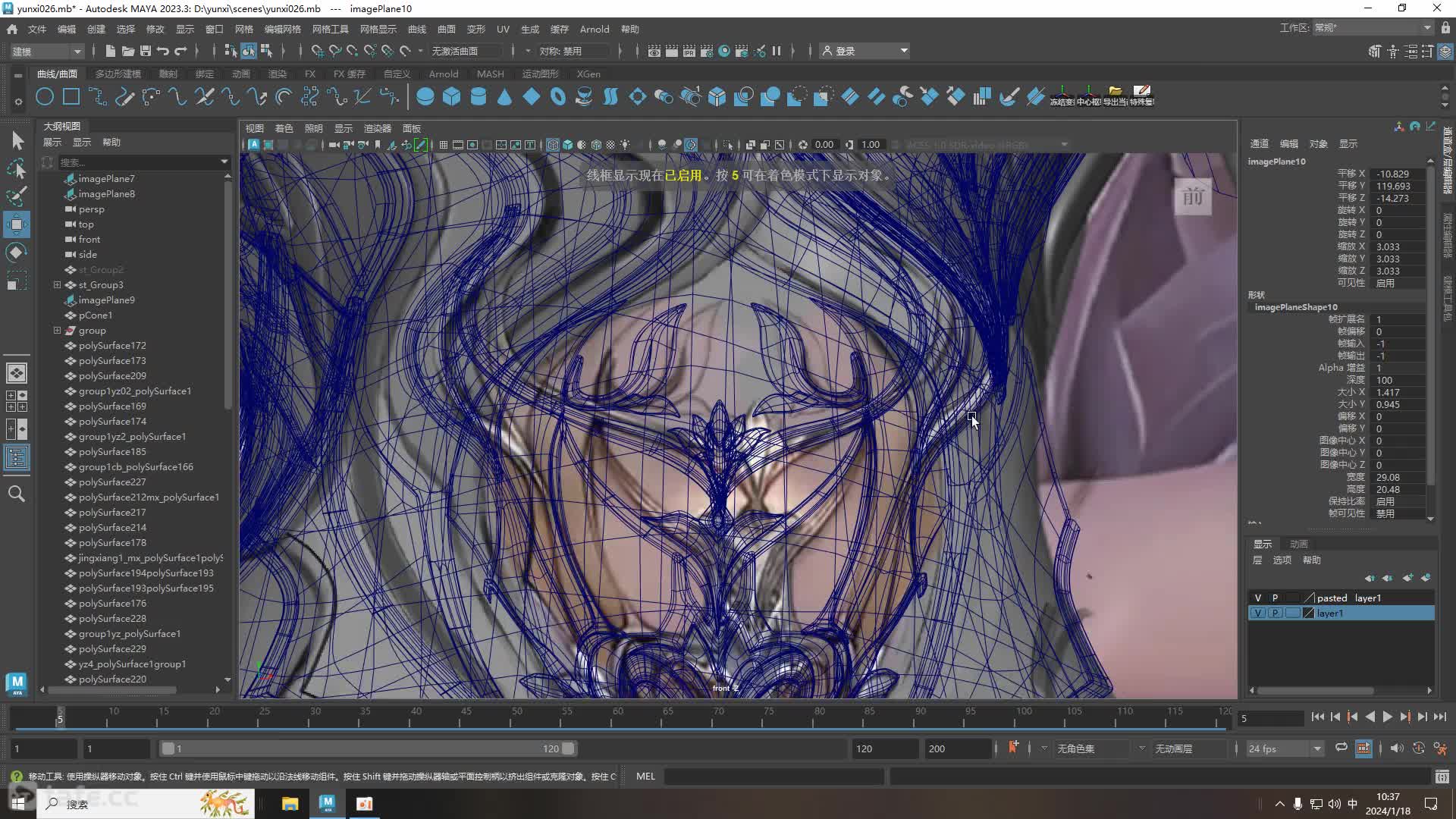Open the 编辑网格 menu
The height and width of the screenshot is (819, 1456).
point(282,29)
